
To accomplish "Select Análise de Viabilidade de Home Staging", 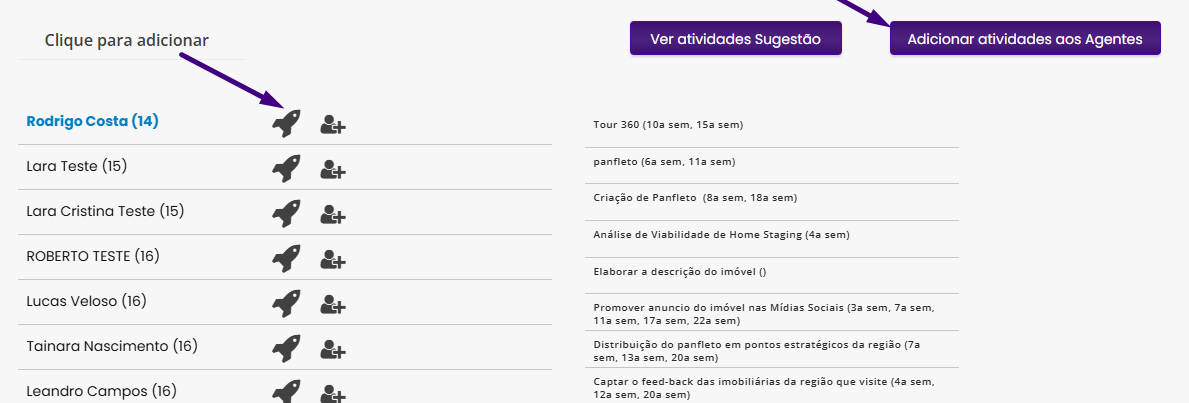I will tap(721, 235).
